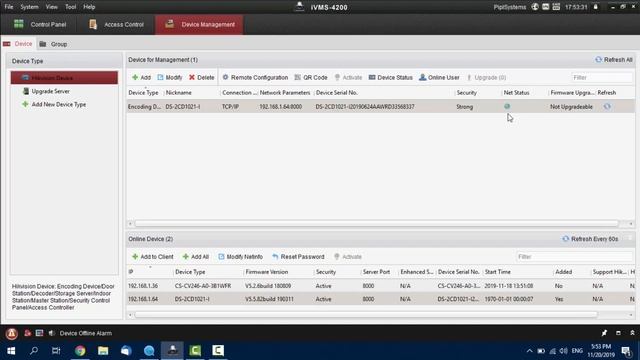Click the Activate button in the Online Device toolbar

pos(348,257)
